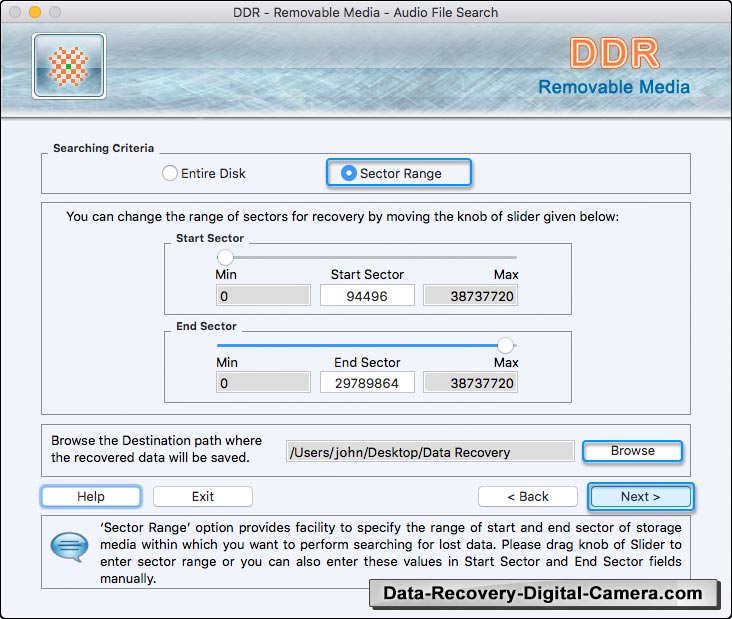
Task: Go back with the < Back button
Action: [x=528, y=496]
